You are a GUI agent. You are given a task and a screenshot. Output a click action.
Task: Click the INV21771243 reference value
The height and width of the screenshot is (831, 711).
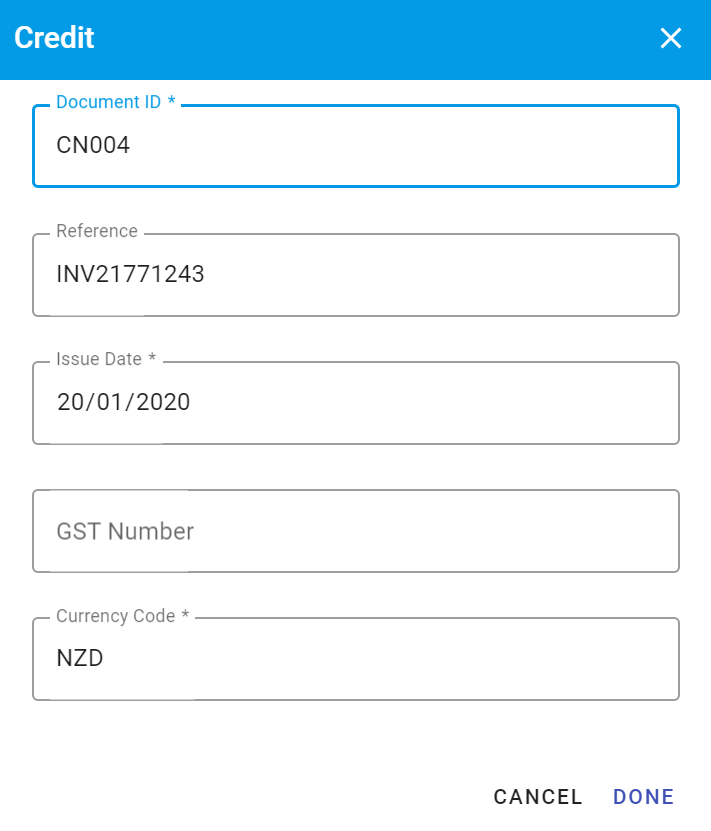pyautogui.click(x=130, y=275)
